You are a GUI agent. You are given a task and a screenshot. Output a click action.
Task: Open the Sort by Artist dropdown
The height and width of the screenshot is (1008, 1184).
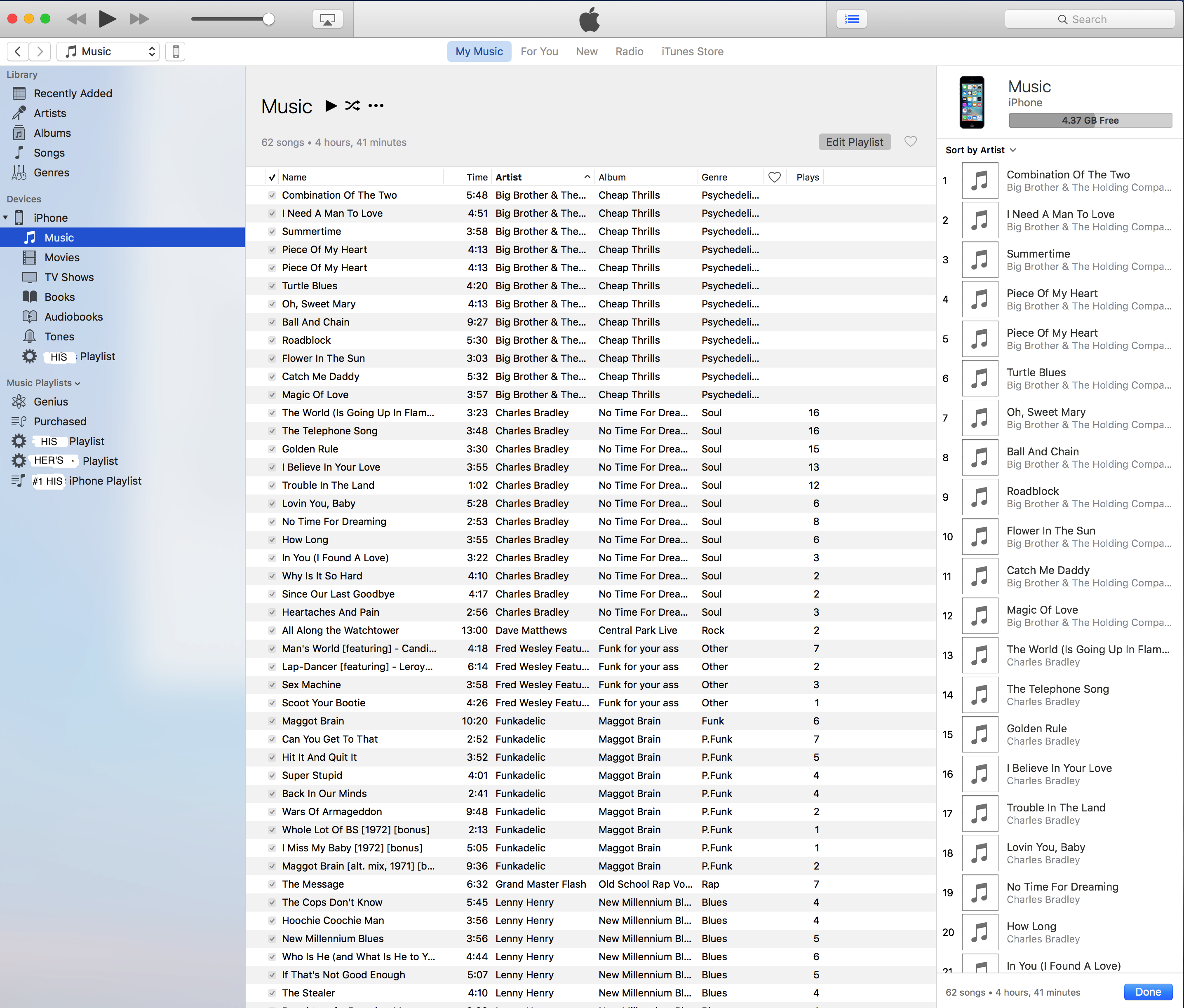coord(981,150)
